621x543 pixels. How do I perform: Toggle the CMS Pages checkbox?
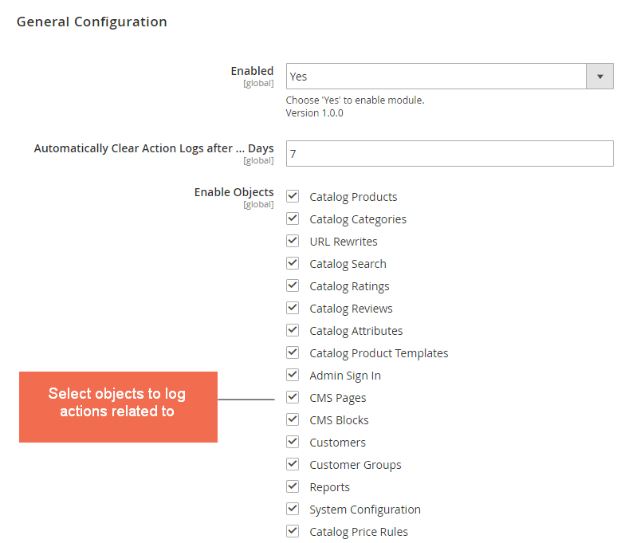(293, 398)
